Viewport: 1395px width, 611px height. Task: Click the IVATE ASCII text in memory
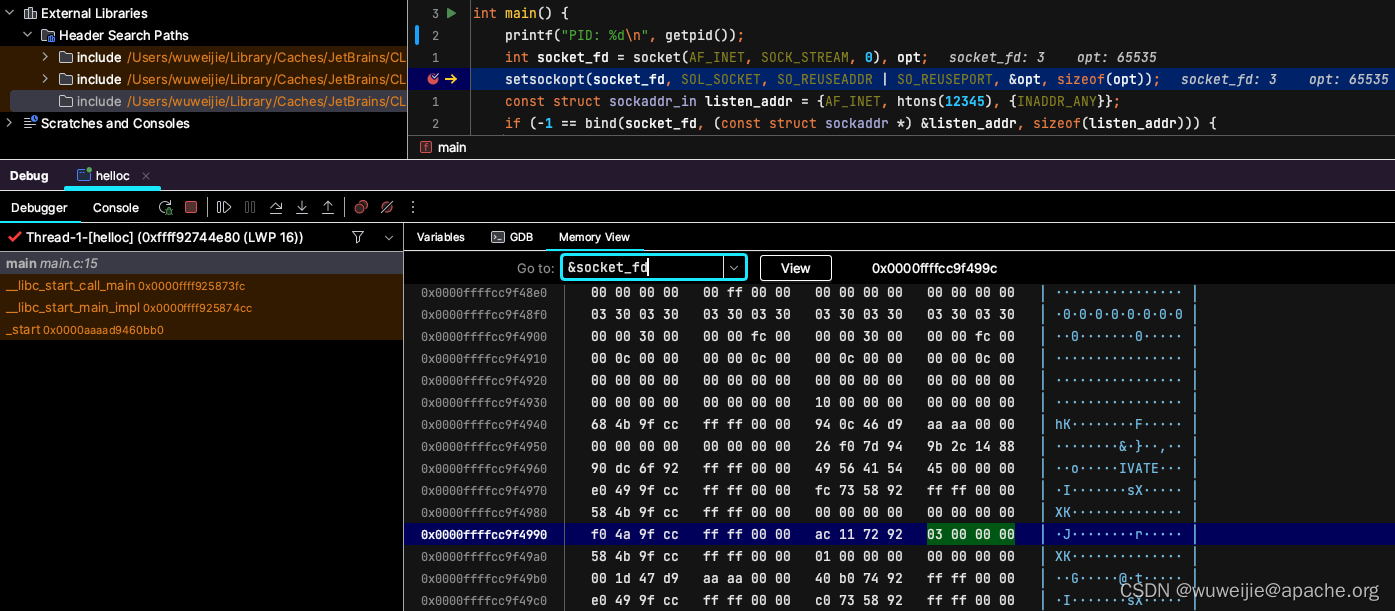coord(1139,468)
